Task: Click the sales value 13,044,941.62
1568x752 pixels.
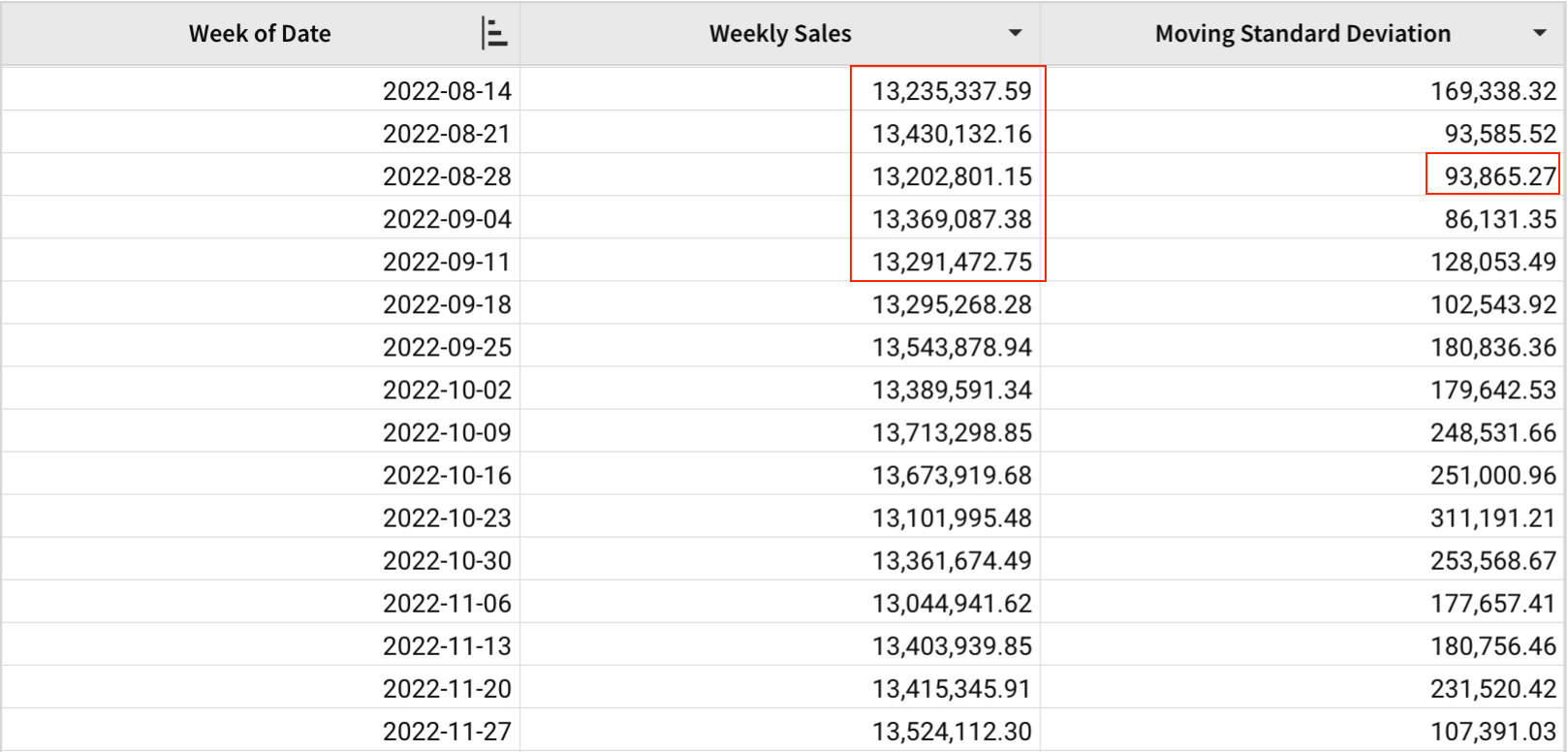Action: pyautogui.click(x=951, y=603)
